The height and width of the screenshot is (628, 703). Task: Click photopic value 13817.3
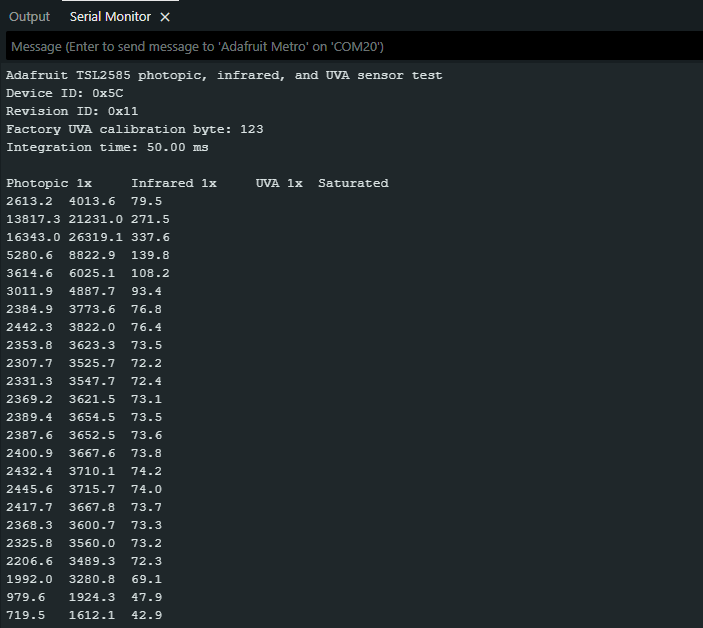(33, 219)
